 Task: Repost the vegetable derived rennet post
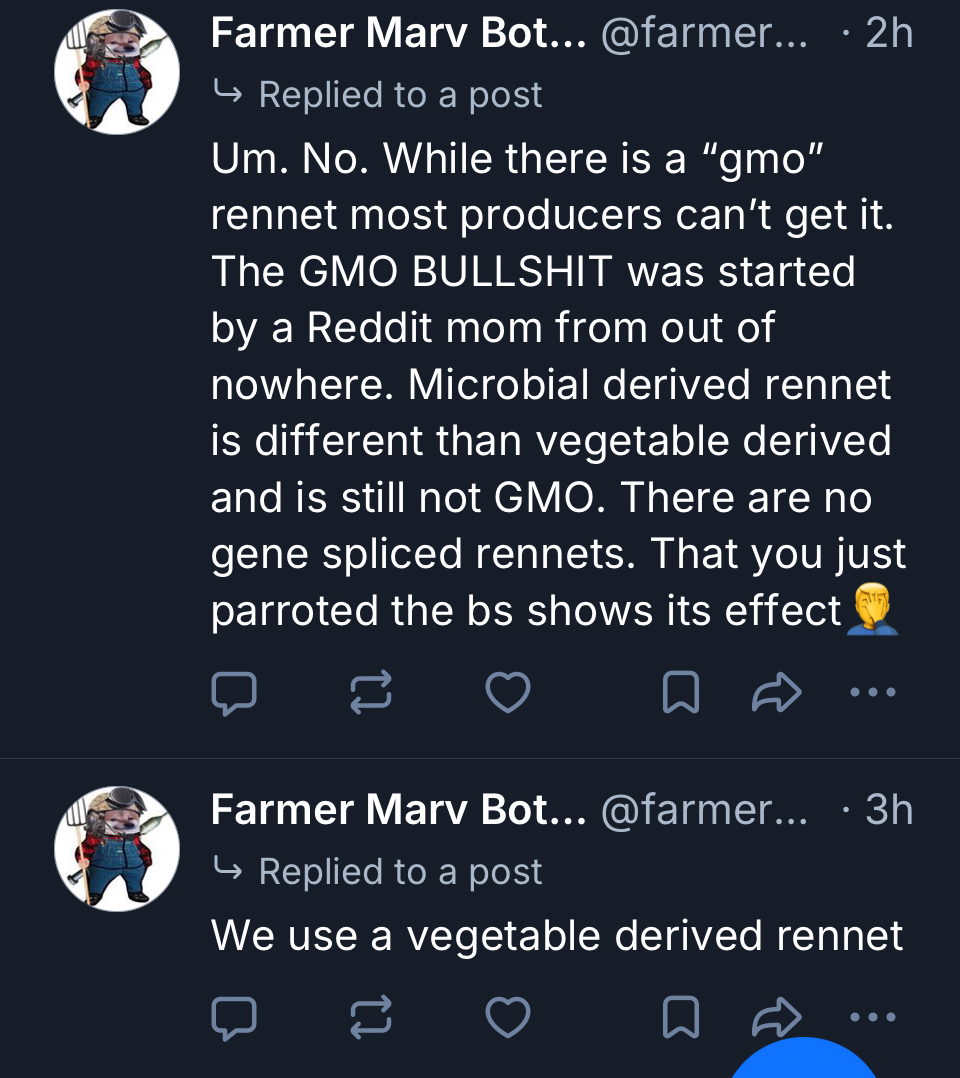370,1017
